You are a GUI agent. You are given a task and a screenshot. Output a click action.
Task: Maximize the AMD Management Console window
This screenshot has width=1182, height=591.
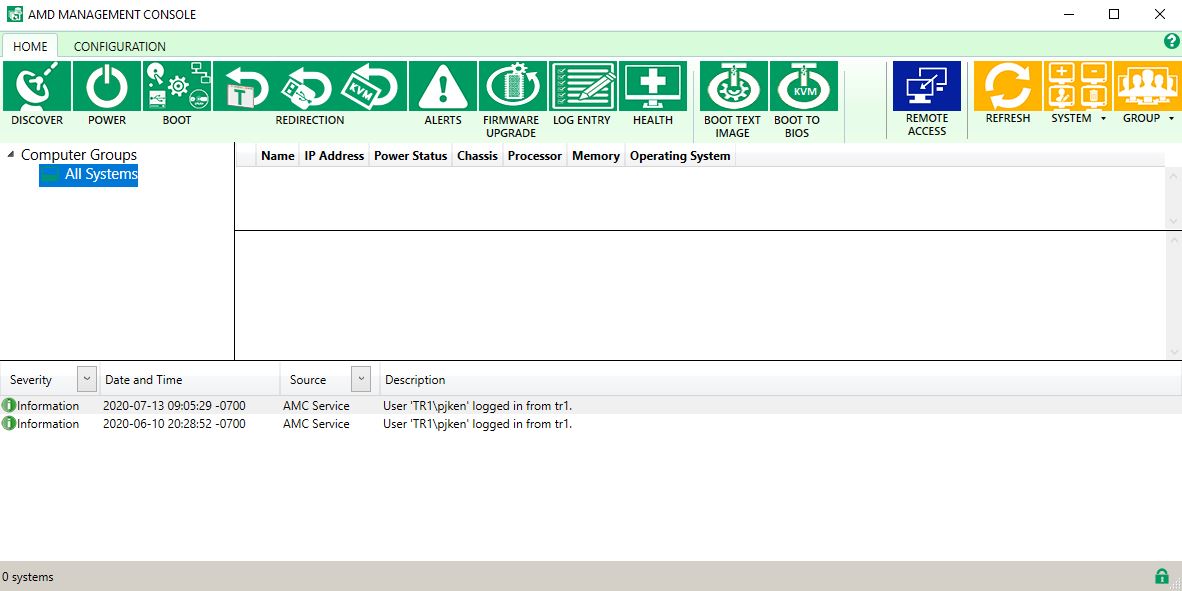(x=1113, y=14)
